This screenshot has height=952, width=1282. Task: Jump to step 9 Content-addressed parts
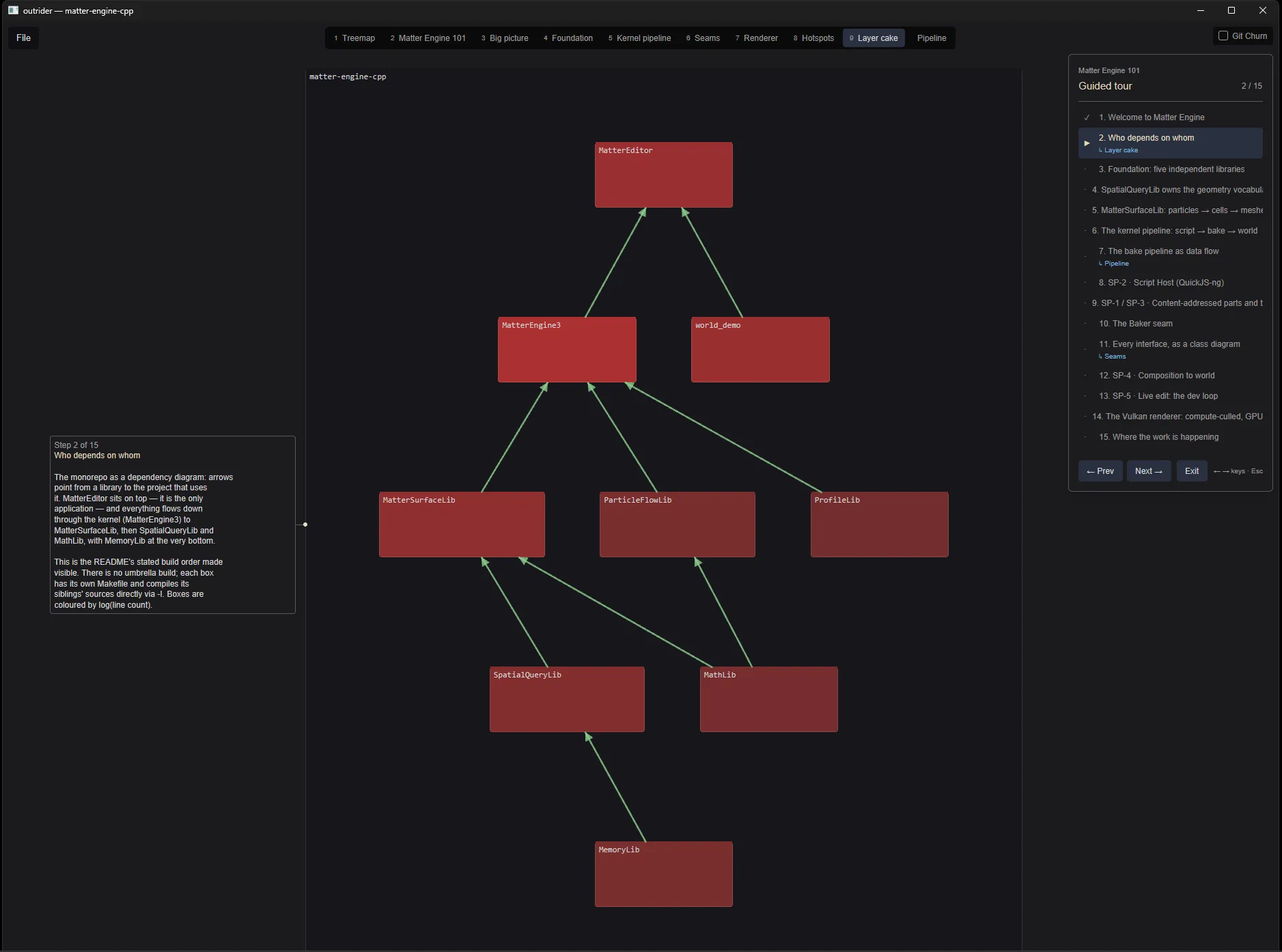[1171, 303]
